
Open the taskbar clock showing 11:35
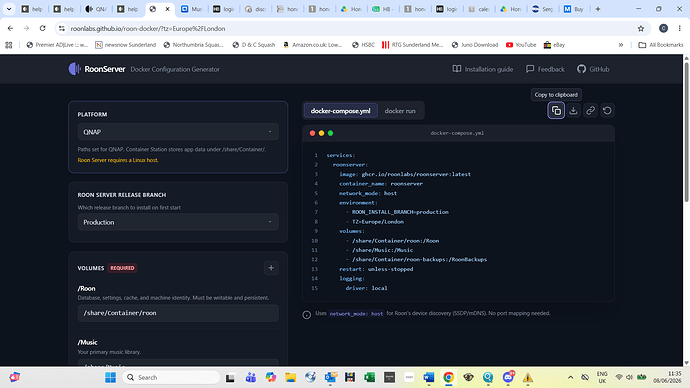pos(668,377)
